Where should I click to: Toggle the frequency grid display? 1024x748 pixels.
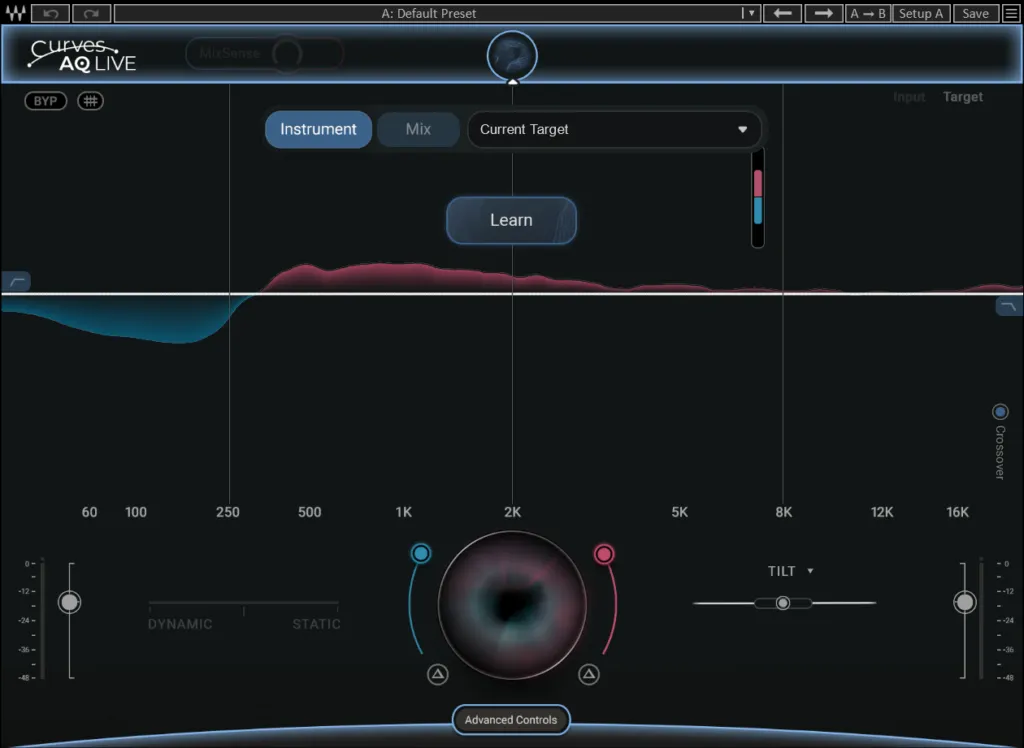click(90, 100)
